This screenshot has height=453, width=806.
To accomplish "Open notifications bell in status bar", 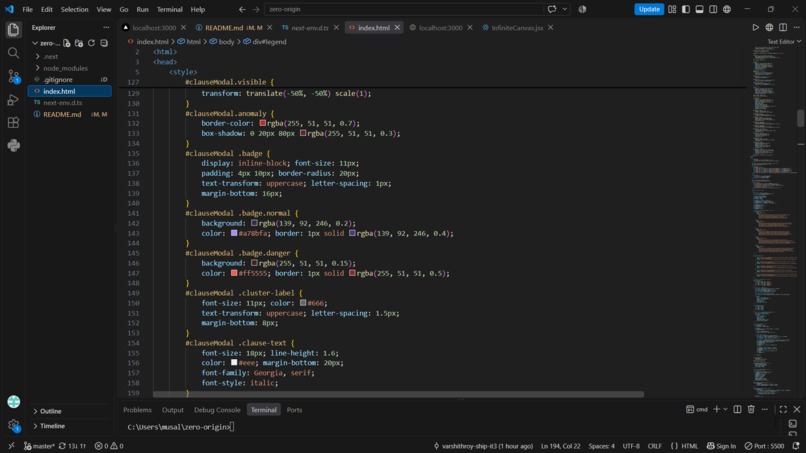I will coord(796,446).
